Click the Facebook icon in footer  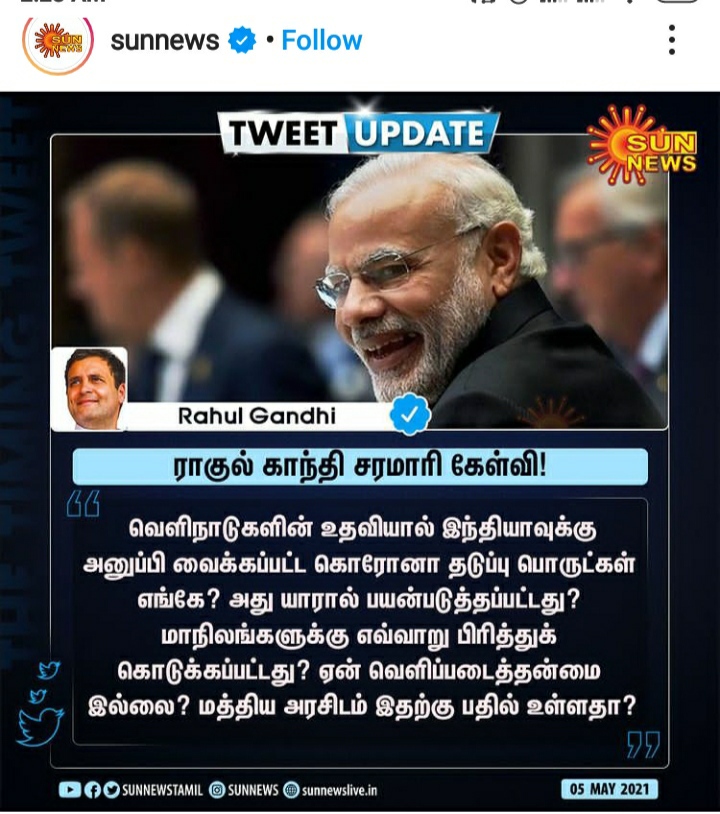[92, 790]
